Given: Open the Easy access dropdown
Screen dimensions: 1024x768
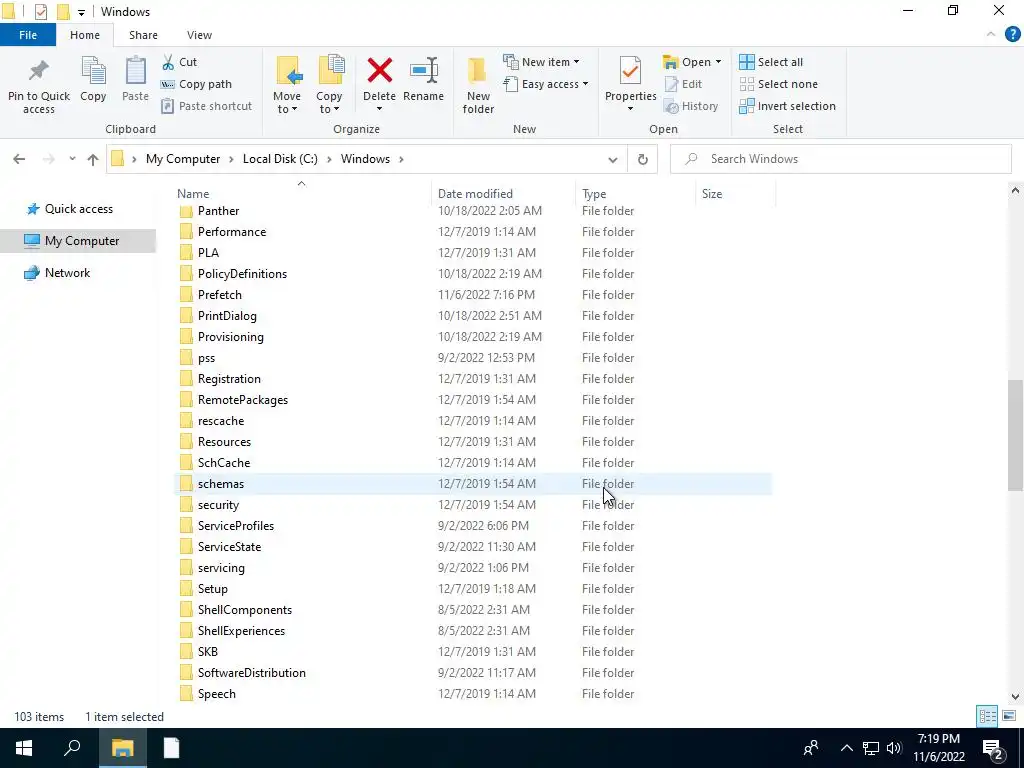Looking at the screenshot, I should 545,84.
